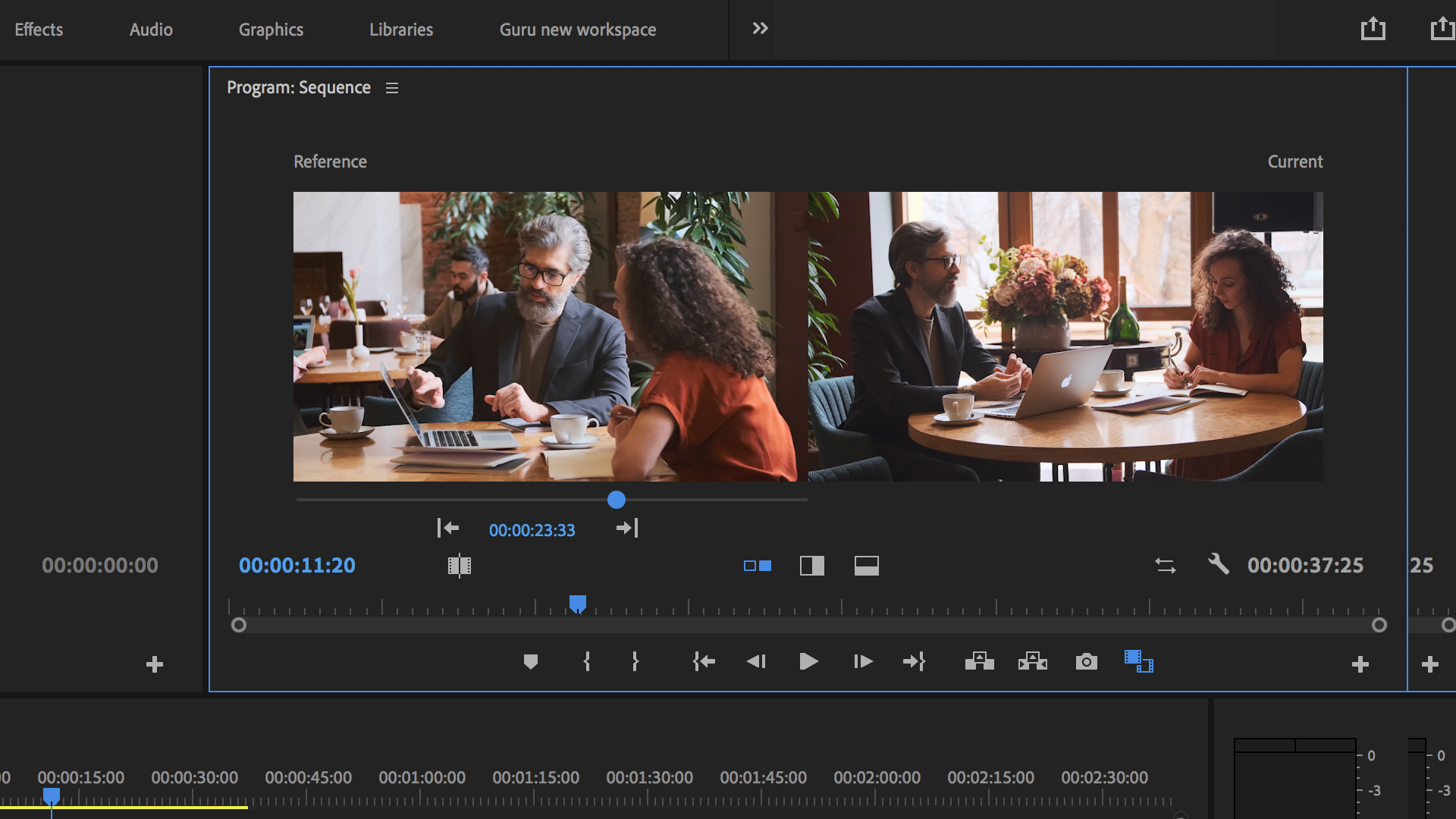This screenshot has width=1456, height=819.
Task: Click the Lift icon
Action: [x=980, y=662]
